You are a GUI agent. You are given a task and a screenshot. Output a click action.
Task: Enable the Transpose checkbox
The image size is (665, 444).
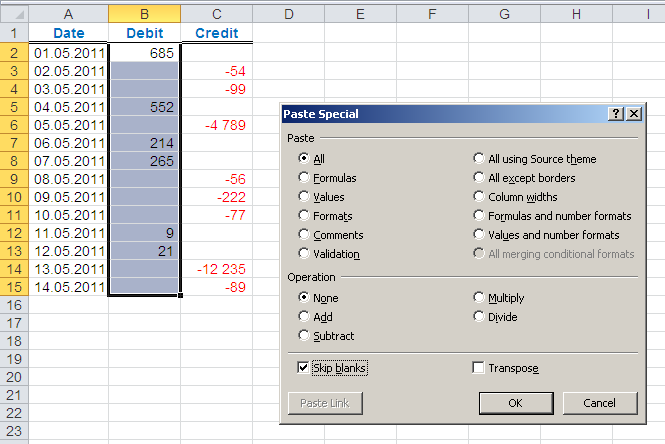coord(479,368)
